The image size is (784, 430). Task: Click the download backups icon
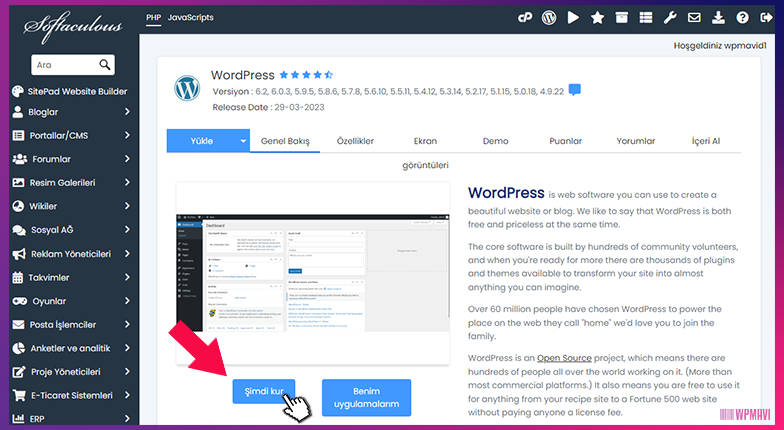click(718, 18)
